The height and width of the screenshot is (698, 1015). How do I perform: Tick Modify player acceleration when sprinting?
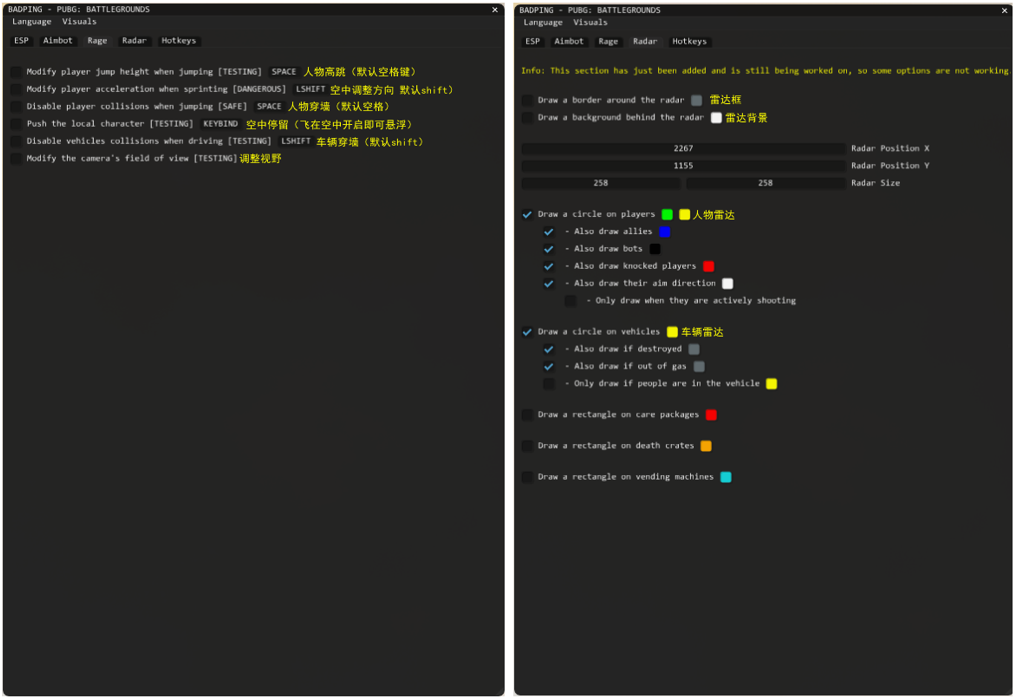tap(16, 89)
